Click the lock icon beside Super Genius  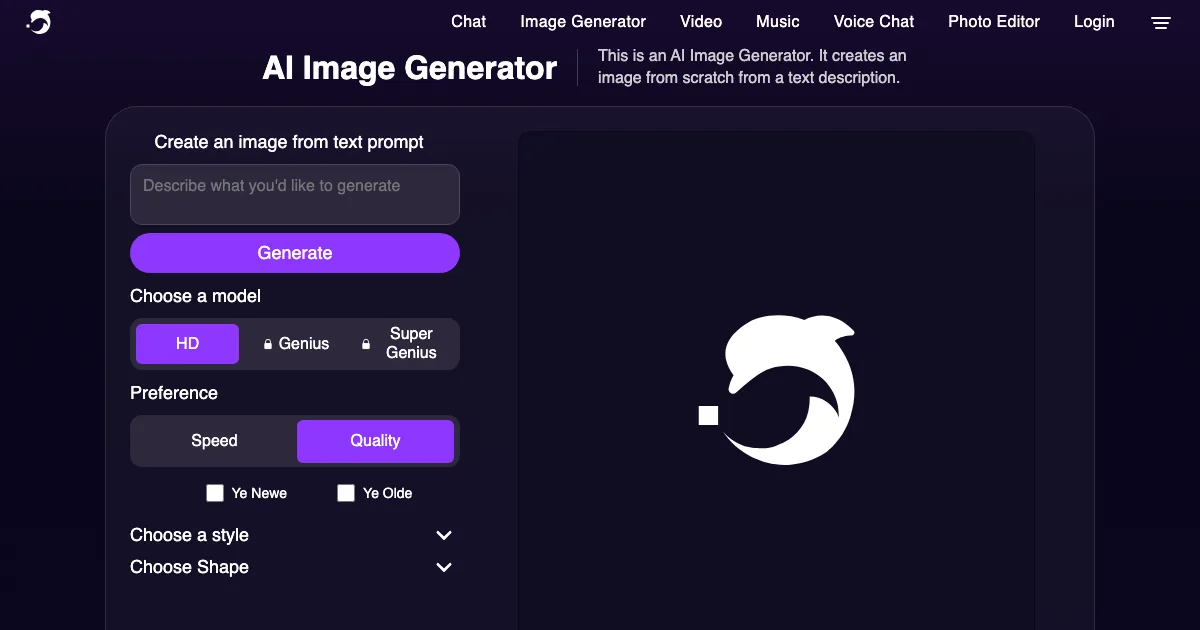(x=366, y=344)
